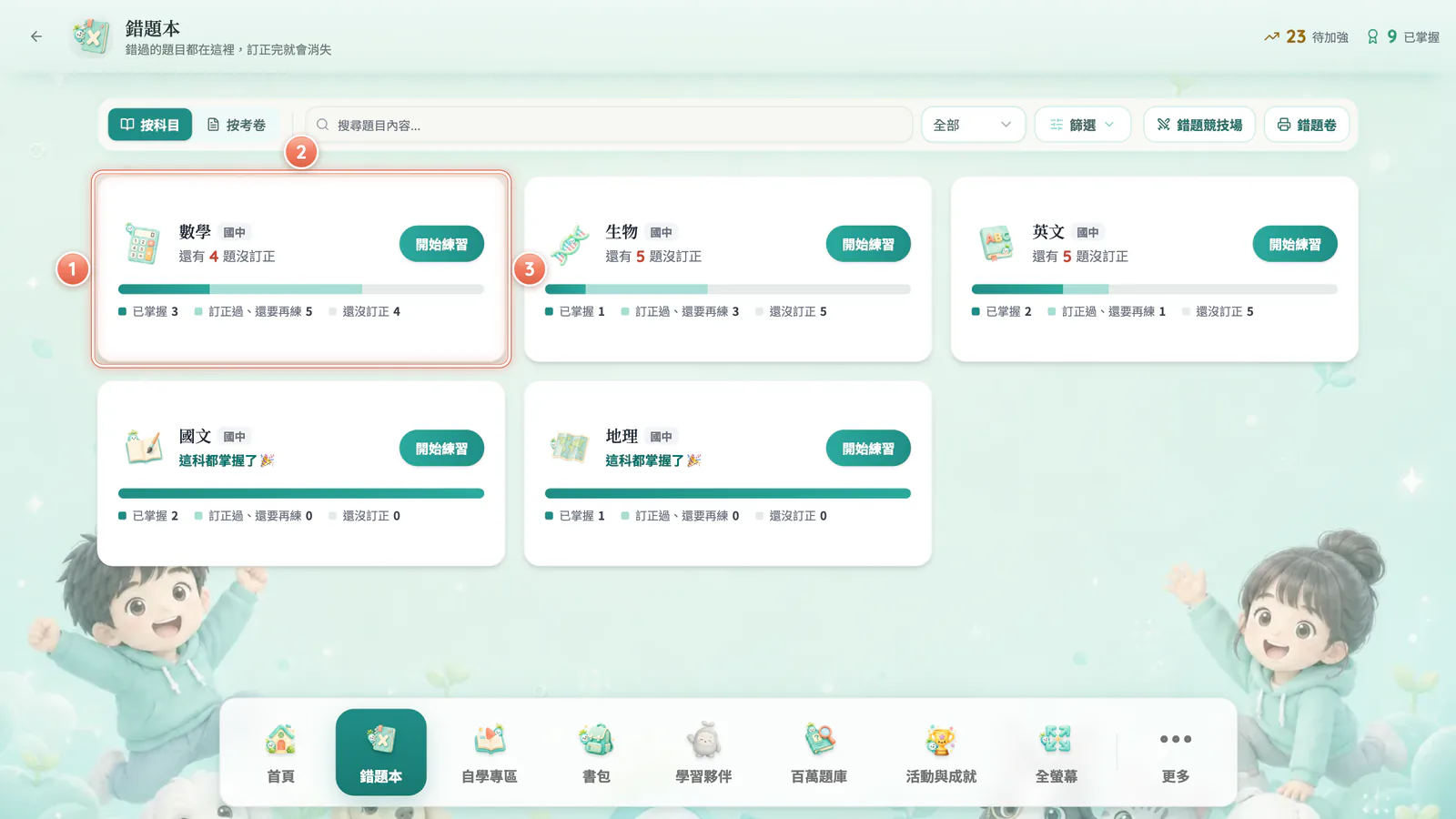Screen dimensions: 1456x819
Task: Open 首頁 home icon in bottom navigation
Action: click(280, 741)
